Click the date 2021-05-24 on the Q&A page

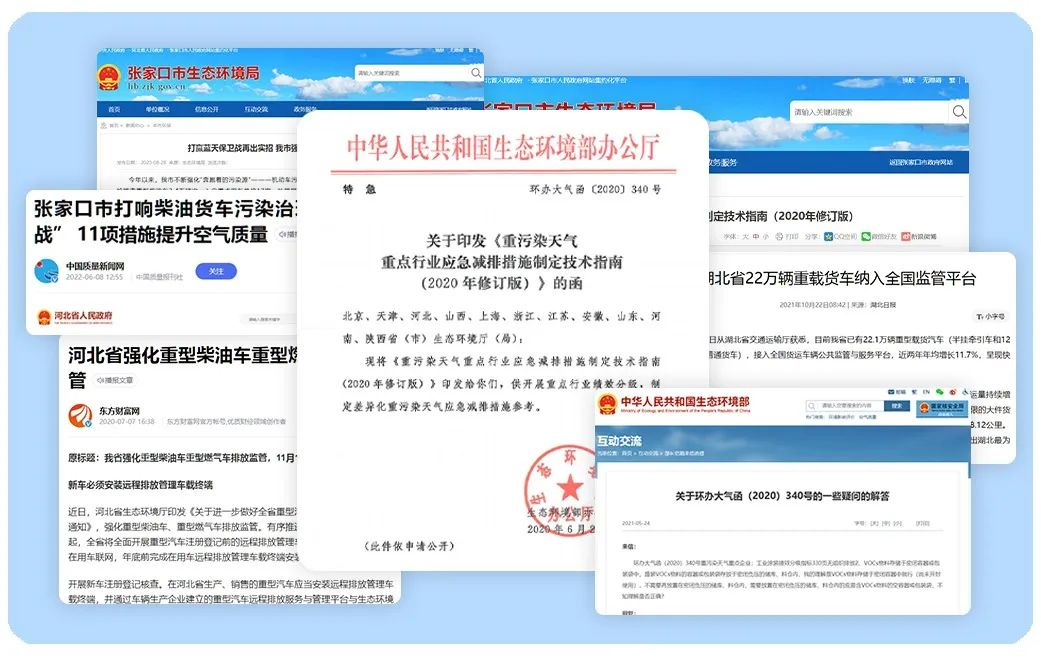(x=635, y=524)
